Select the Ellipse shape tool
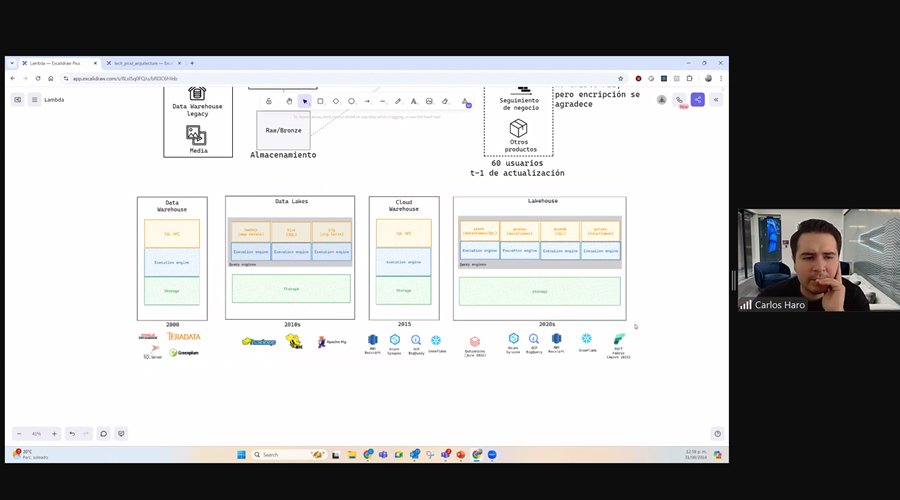The width and height of the screenshot is (900, 500). pos(352,101)
